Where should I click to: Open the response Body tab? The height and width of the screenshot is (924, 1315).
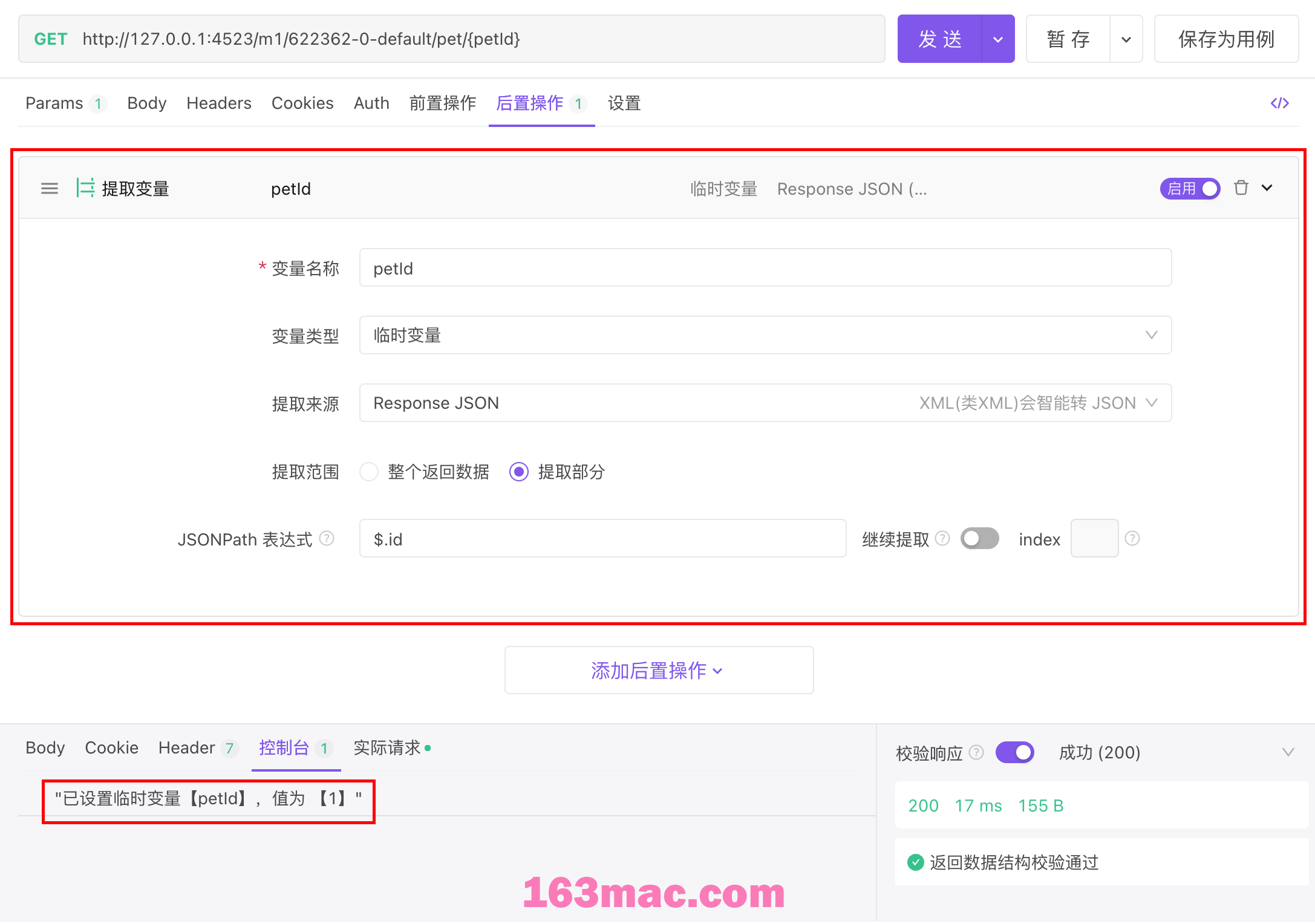[x=45, y=748]
